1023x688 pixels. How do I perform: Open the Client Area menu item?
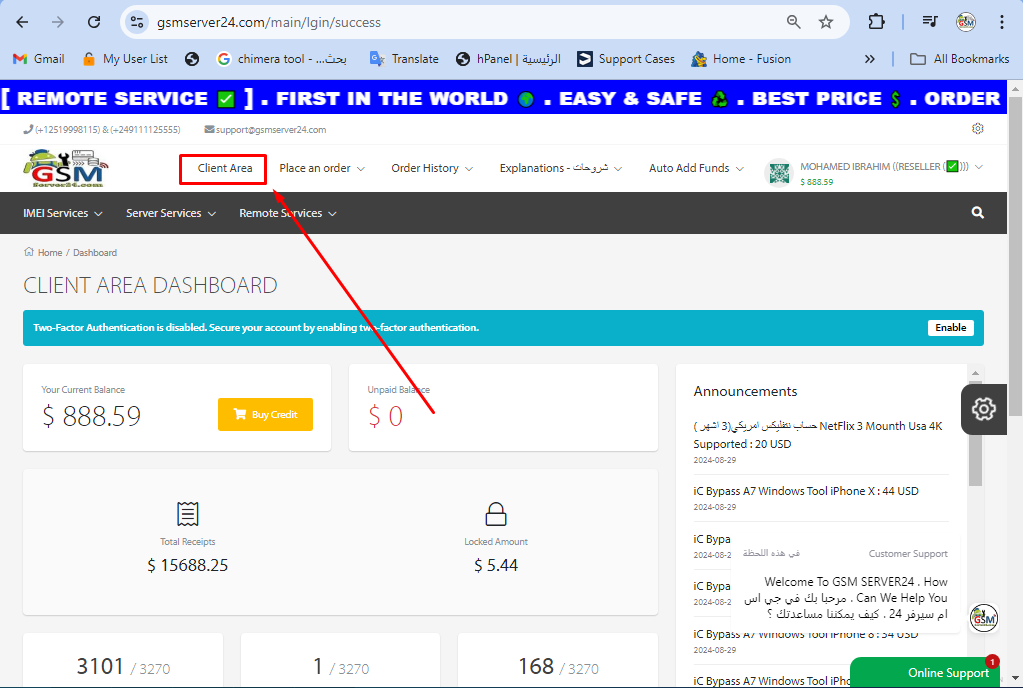tap(224, 168)
